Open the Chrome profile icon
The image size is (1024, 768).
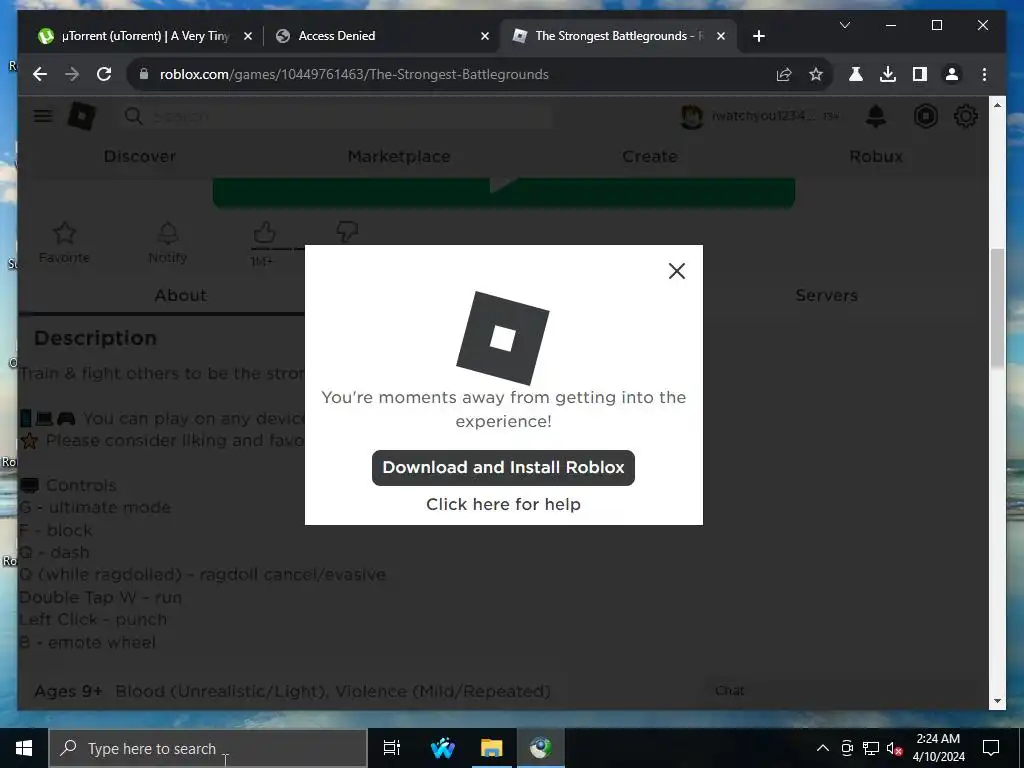click(x=952, y=74)
